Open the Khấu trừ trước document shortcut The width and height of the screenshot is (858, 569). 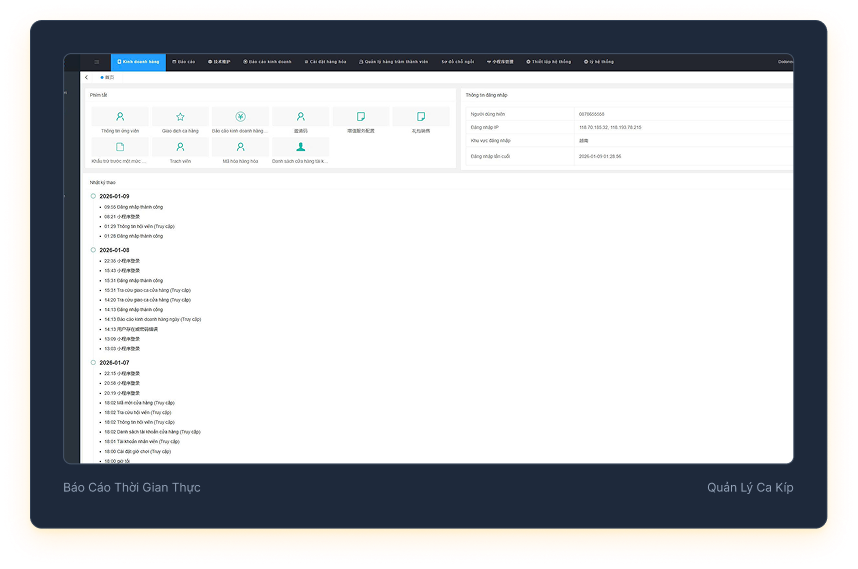click(120, 148)
